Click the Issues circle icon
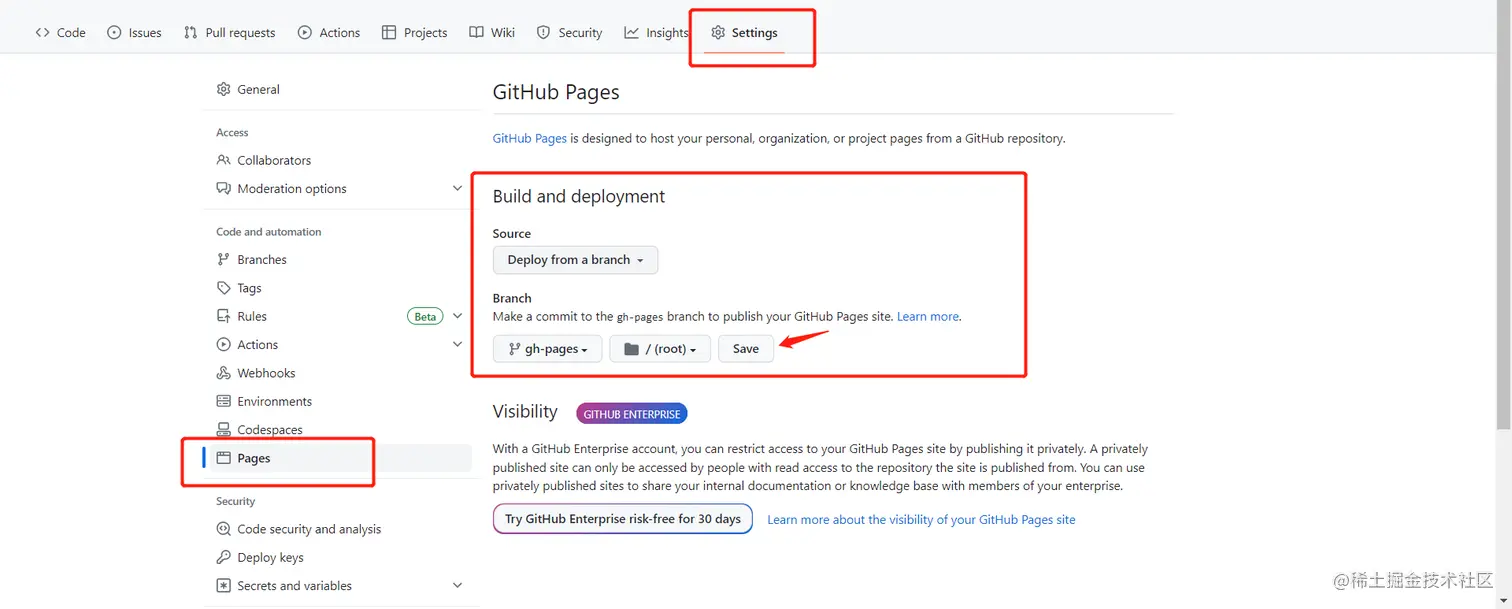The height and width of the screenshot is (609, 1512). pyautogui.click(x=114, y=32)
